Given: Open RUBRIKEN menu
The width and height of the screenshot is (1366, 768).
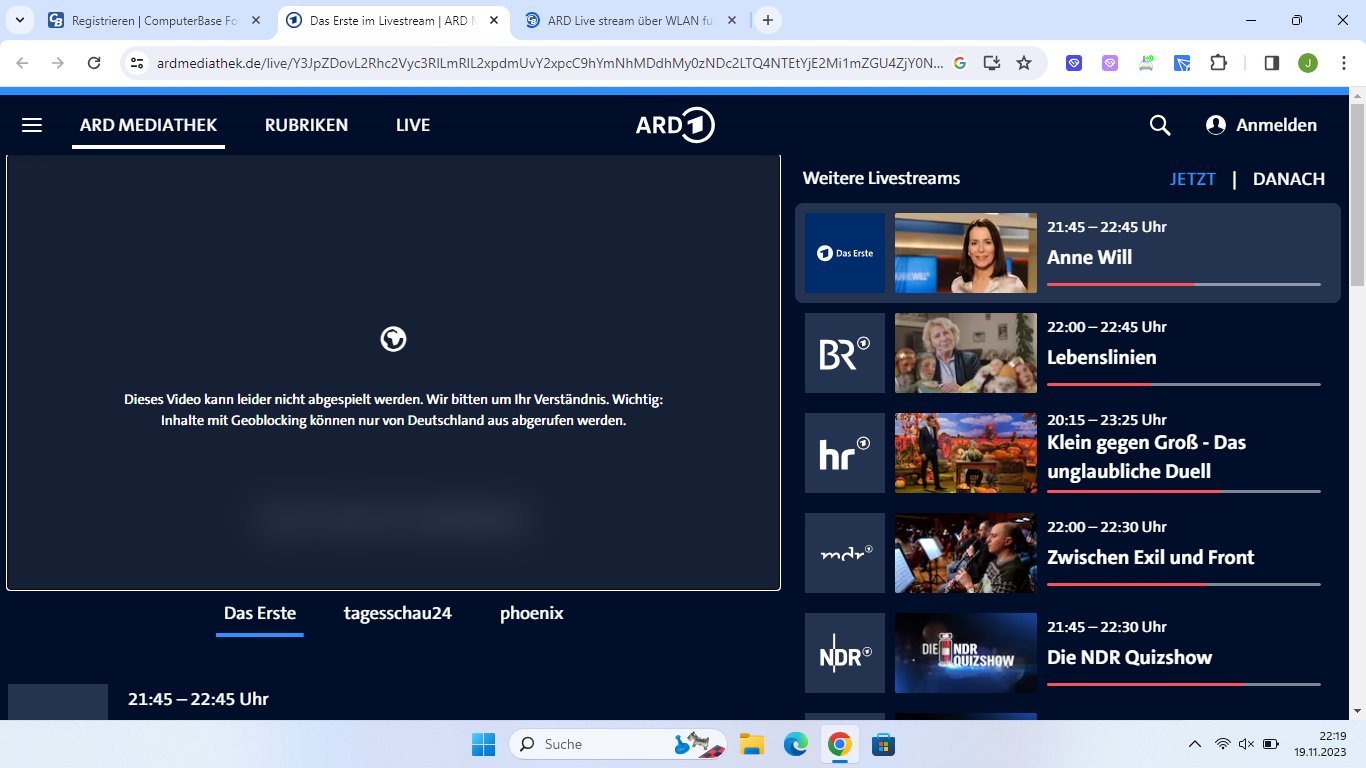Looking at the screenshot, I should [306, 125].
